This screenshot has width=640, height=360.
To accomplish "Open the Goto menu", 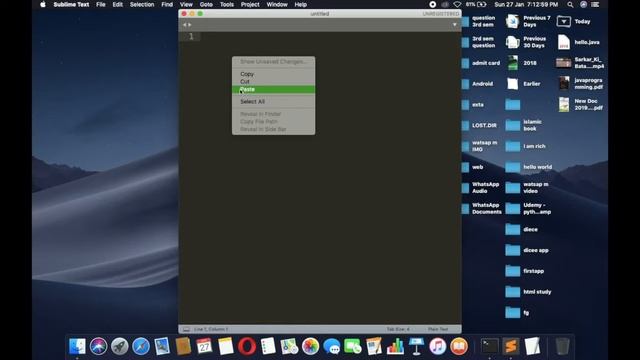I will 206,4.
